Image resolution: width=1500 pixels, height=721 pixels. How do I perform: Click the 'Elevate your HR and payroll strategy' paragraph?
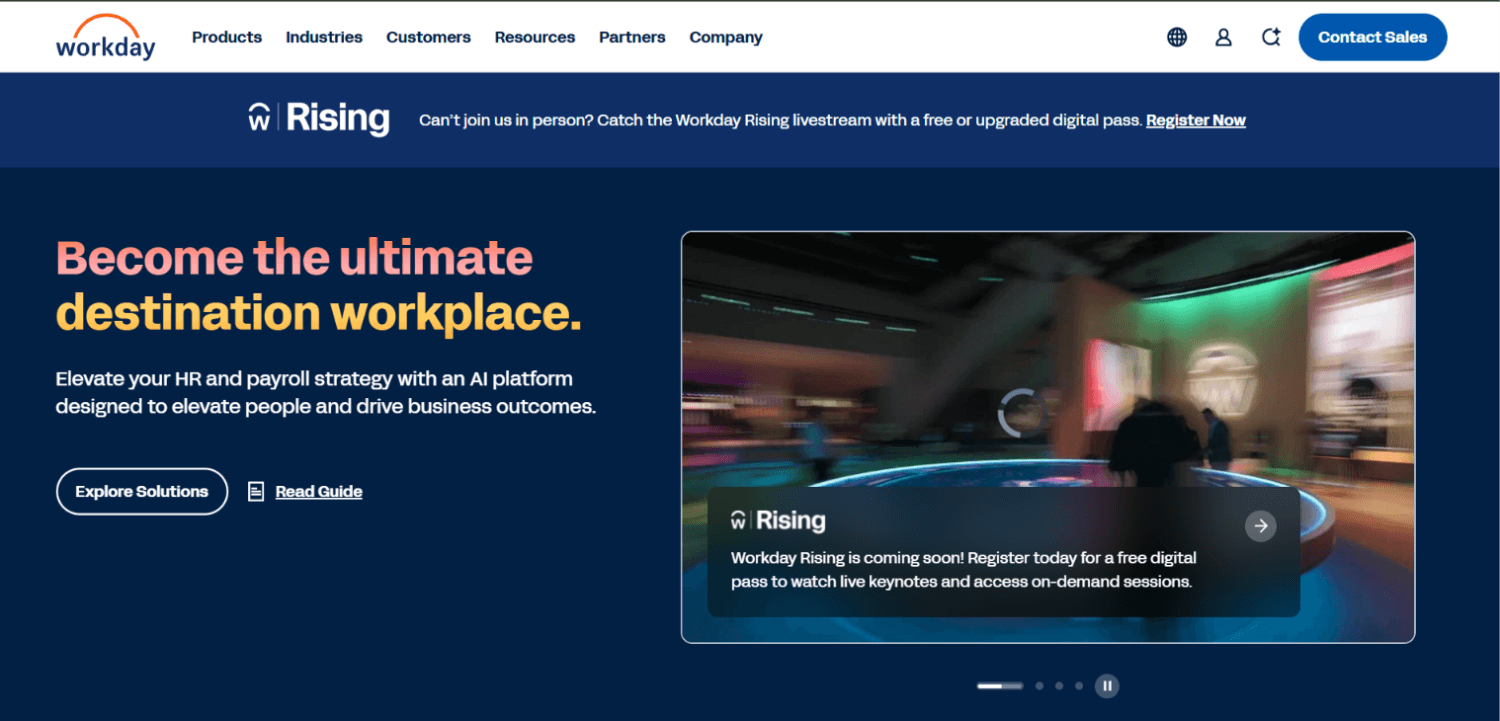tap(326, 393)
